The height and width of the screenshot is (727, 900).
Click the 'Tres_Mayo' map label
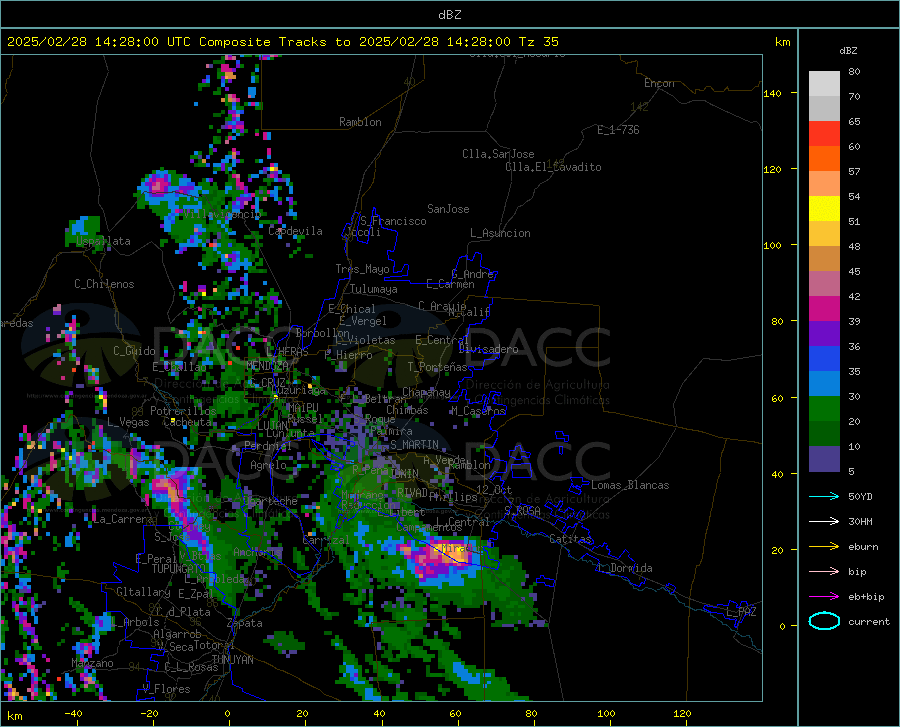(362, 269)
